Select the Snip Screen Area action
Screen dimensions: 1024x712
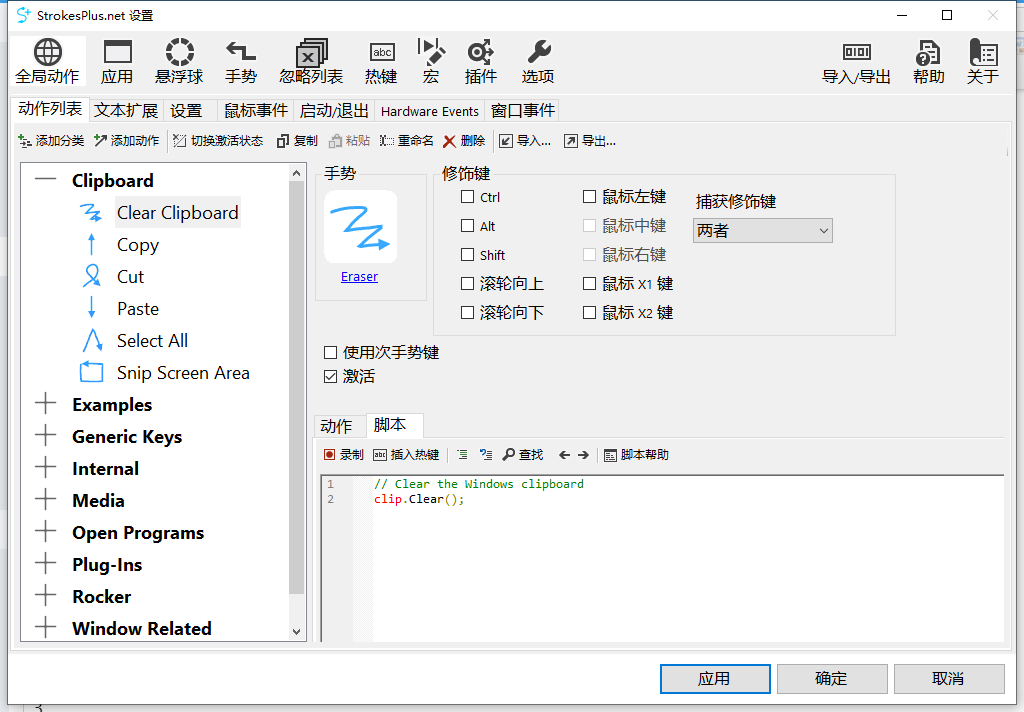pyautogui.click(x=183, y=372)
